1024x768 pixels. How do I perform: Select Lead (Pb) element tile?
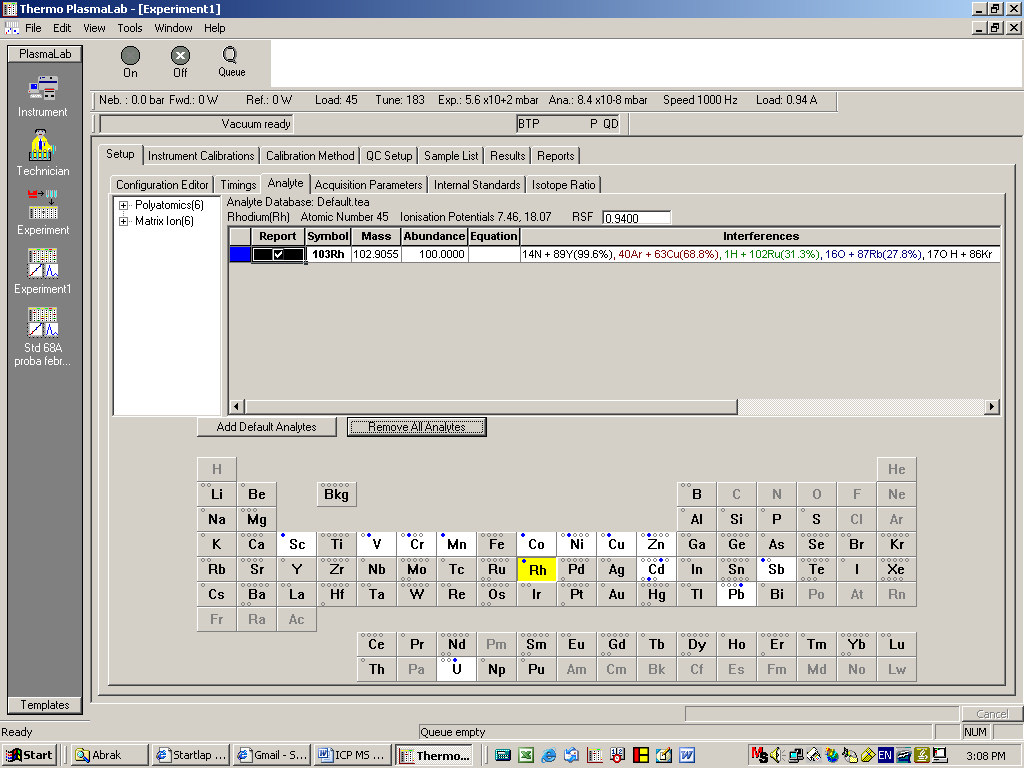click(737, 594)
